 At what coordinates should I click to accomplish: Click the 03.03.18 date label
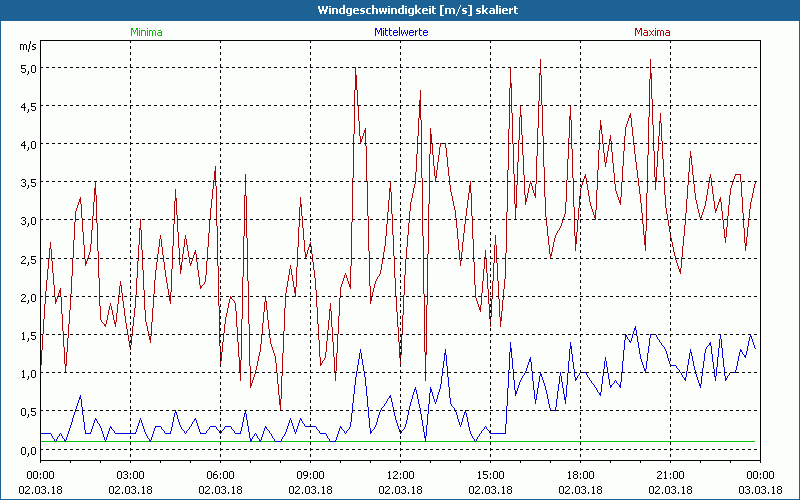click(760, 490)
